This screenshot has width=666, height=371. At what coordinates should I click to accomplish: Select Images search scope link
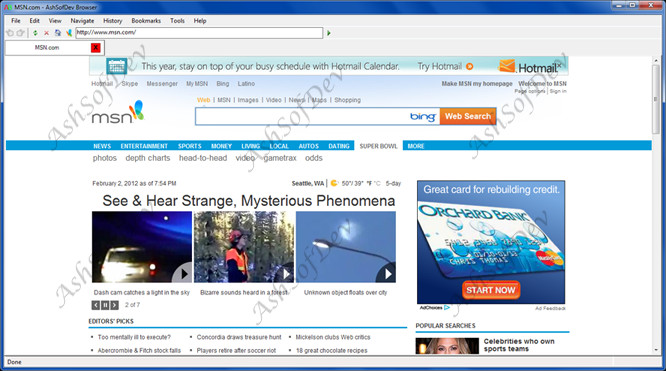click(248, 100)
